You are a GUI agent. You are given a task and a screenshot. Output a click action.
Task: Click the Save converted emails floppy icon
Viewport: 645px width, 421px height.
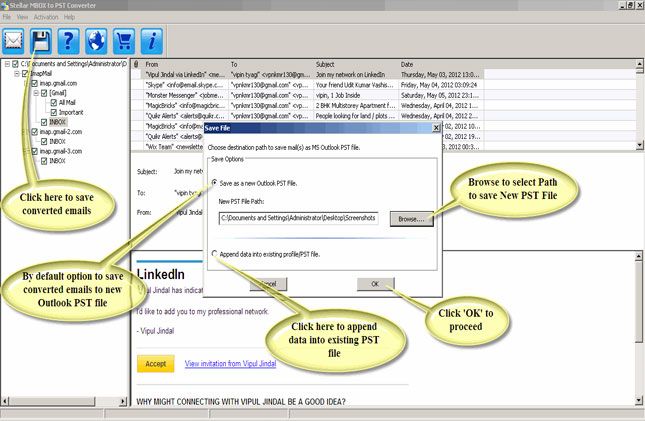pyautogui.click(x=41, y=41)
